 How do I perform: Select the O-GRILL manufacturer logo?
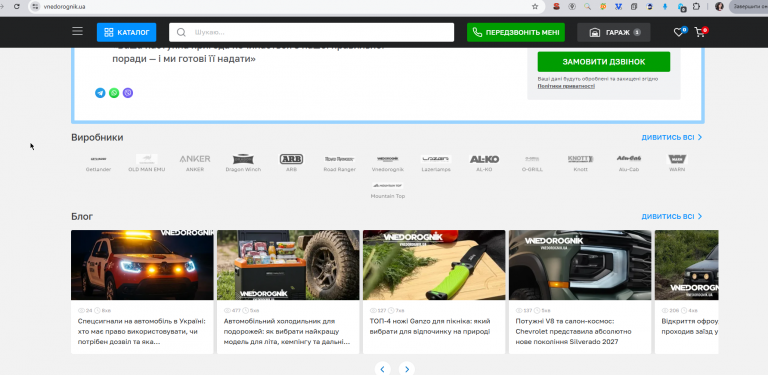click(x=532, y=159)
